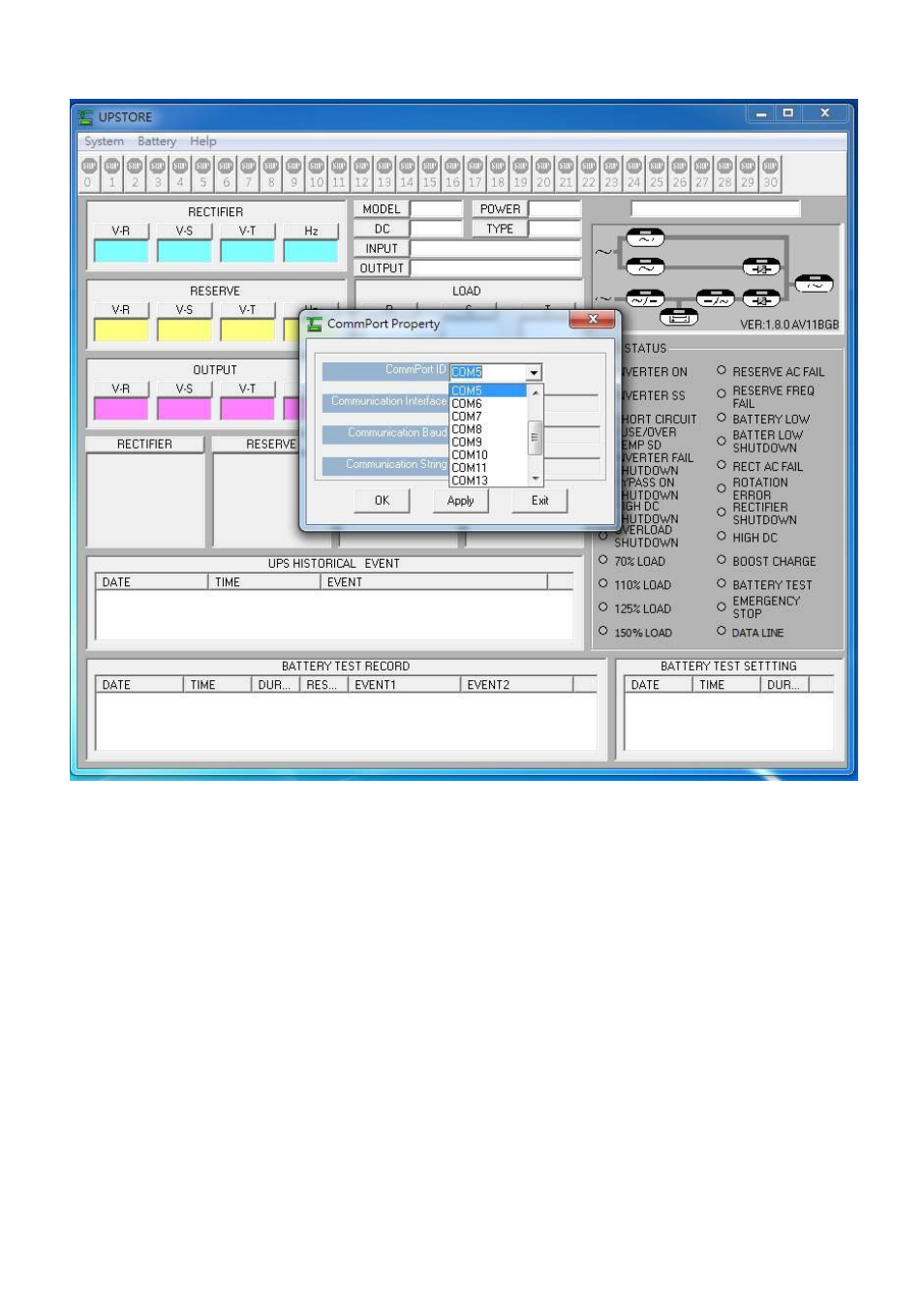Click the port list scrollbar thumb
This screenshot has height=1307, width=924.
(534, 437)
